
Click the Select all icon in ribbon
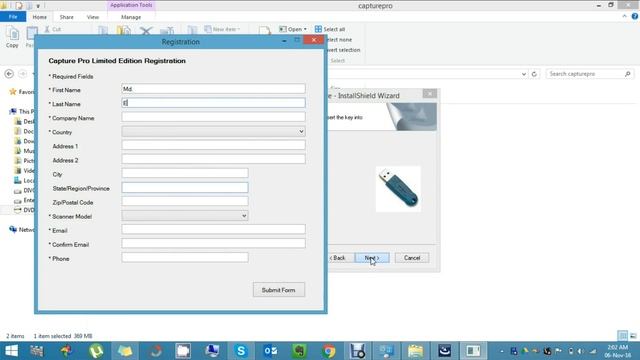[x=318, y=29]
